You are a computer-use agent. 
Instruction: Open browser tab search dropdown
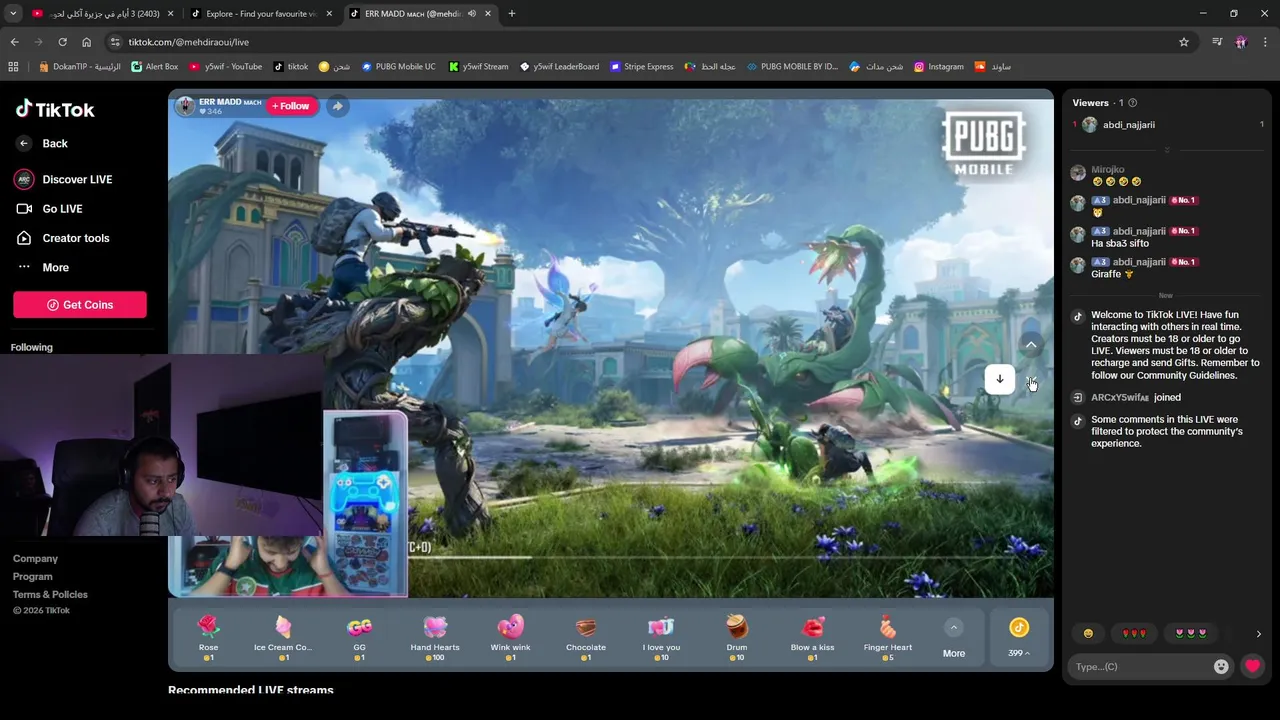tap(12, 14)
